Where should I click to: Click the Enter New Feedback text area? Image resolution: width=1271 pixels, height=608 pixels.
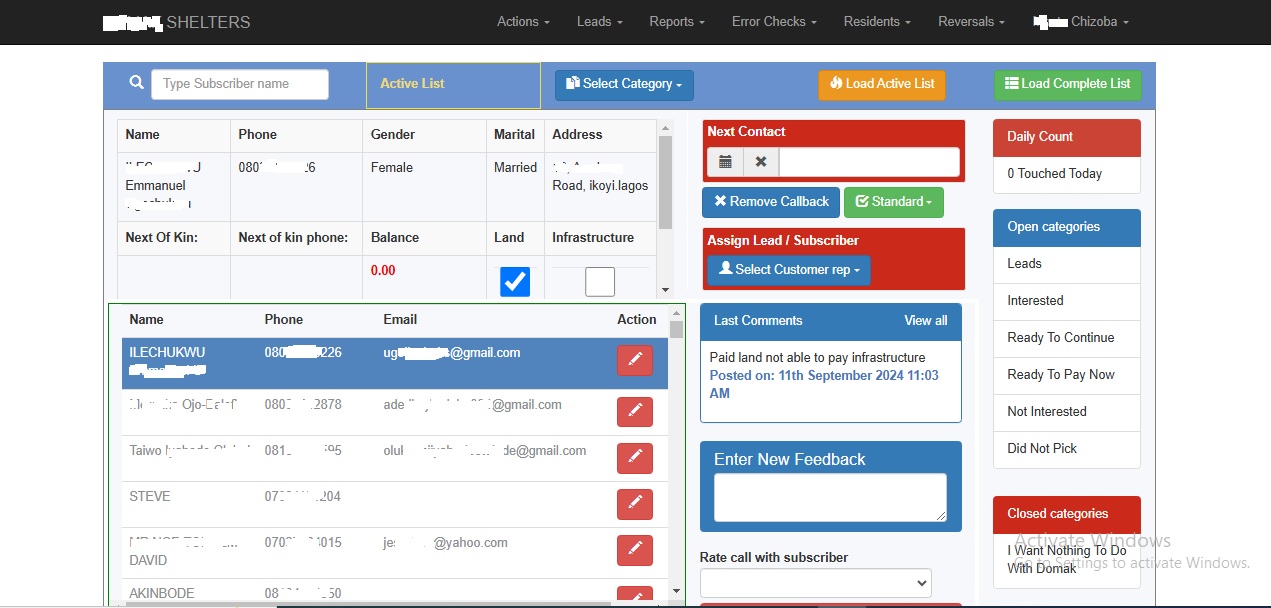click(x=830, y=497)
